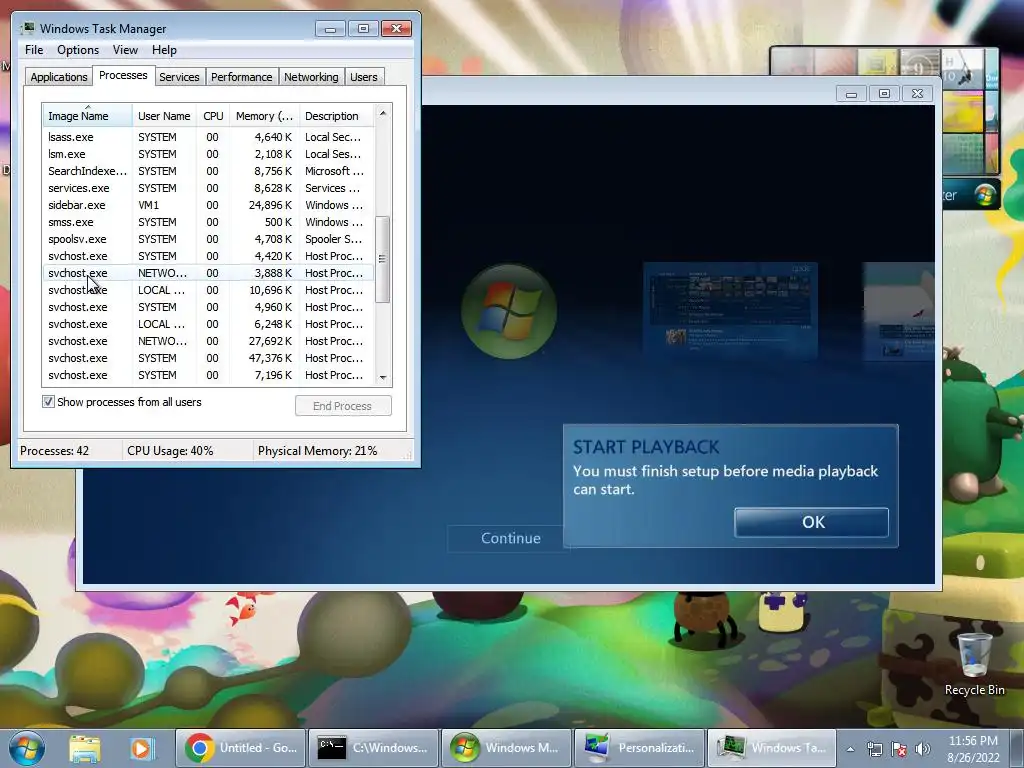This screenshot has width=1024, height=768.
Task: Click the Processes: 42 status entry
Action: 54,451
